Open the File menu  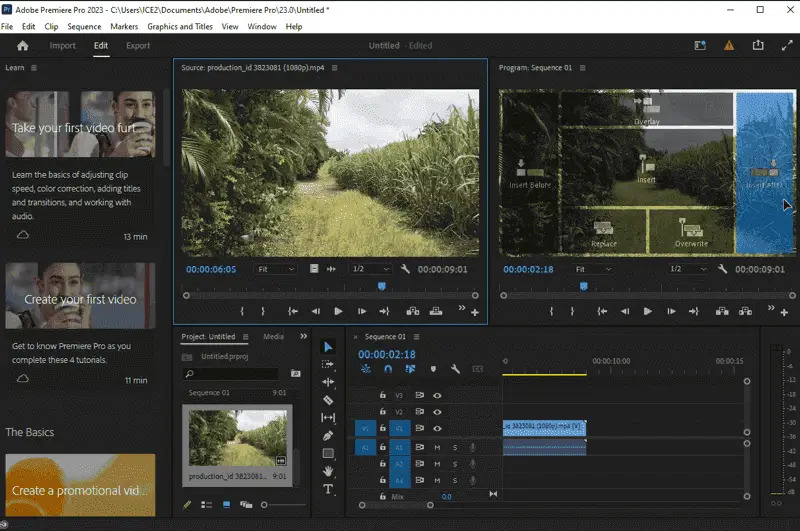click(7, 27)
